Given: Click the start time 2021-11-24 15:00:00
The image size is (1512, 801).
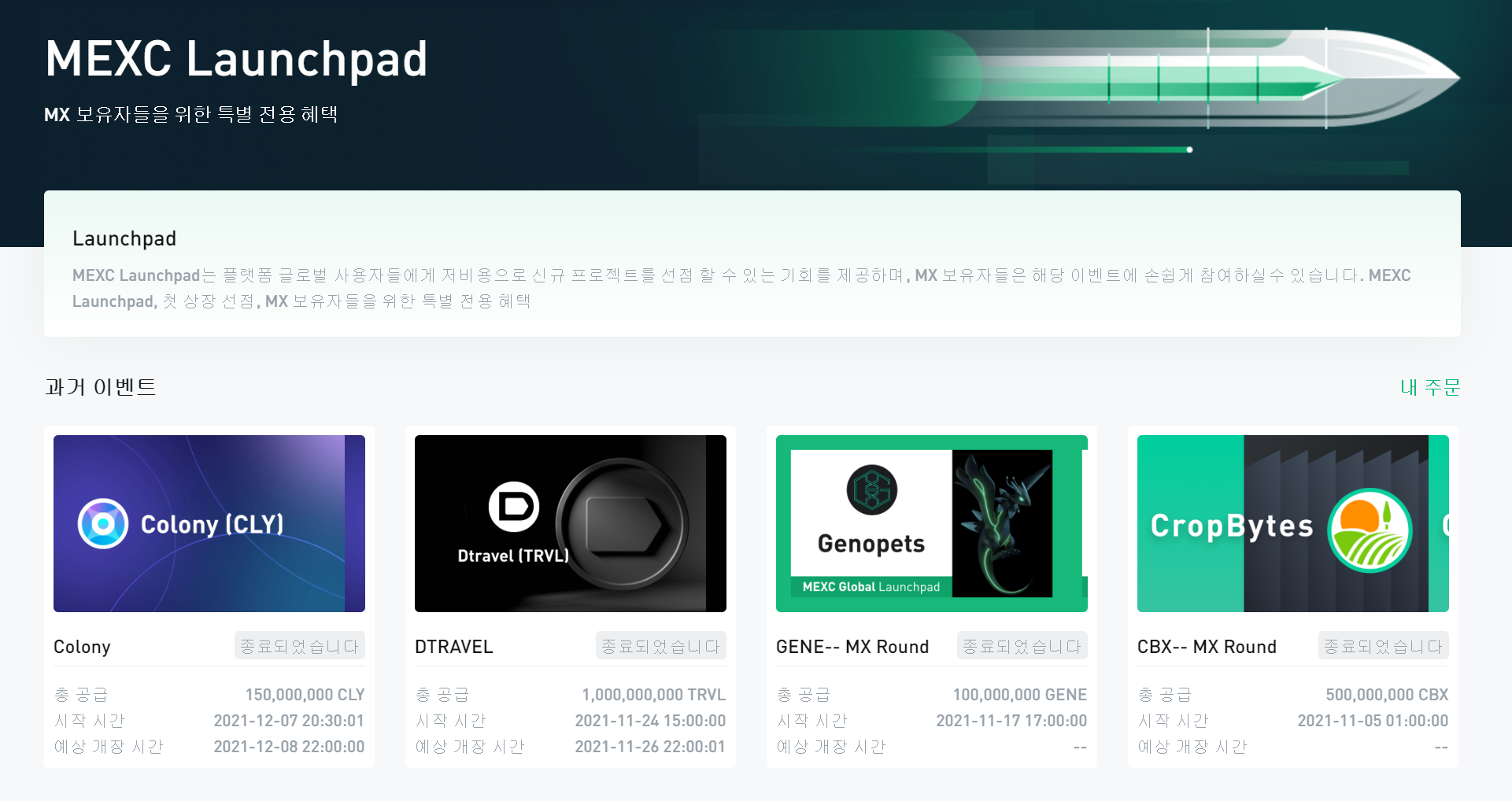Looking at the screenshot, I should (650, 721).
